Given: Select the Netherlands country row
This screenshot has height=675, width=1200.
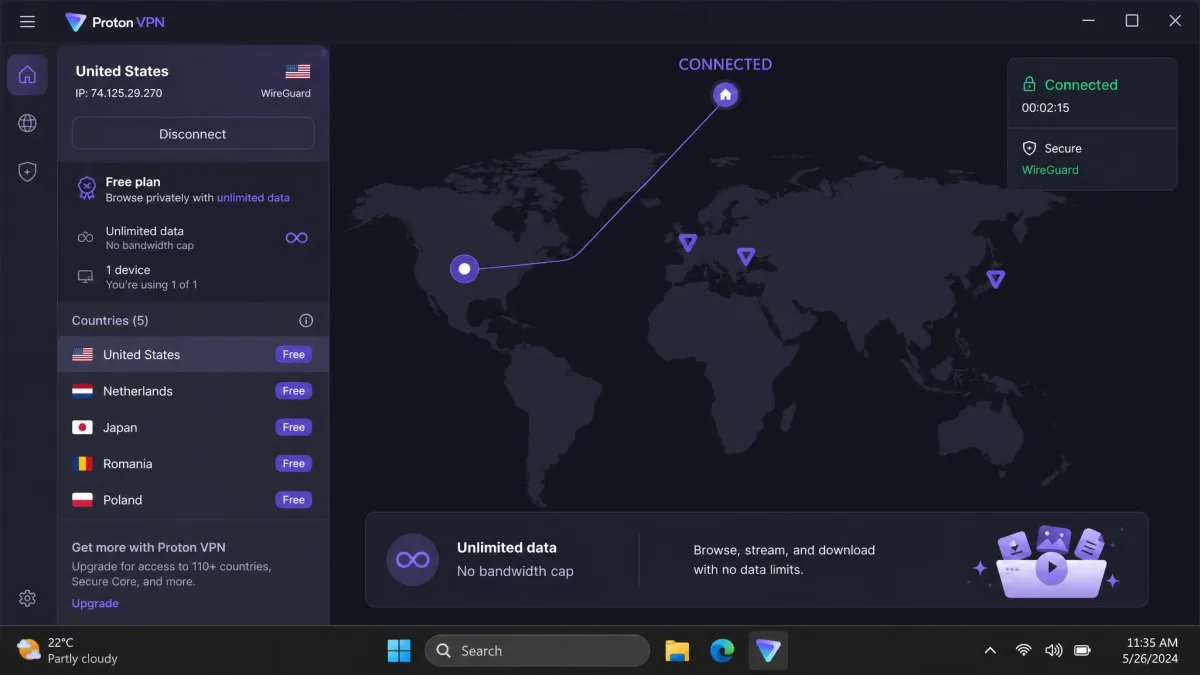Looking at the screenshot, I should pos(193,391).
